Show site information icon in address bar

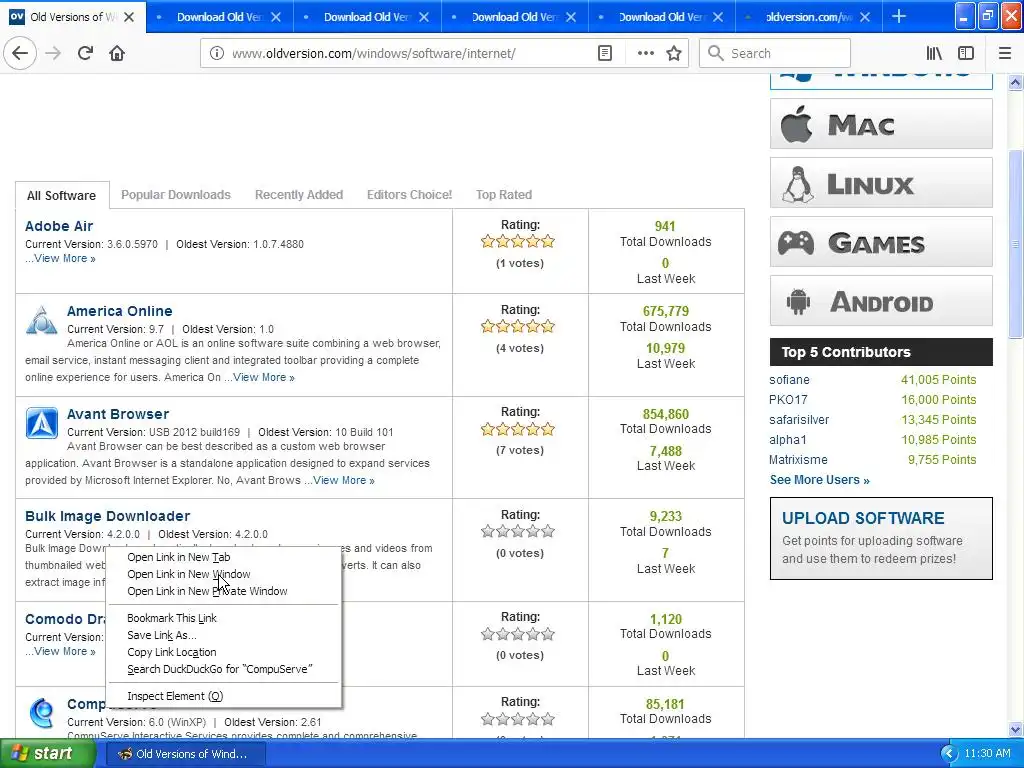[x=217, y=53]
